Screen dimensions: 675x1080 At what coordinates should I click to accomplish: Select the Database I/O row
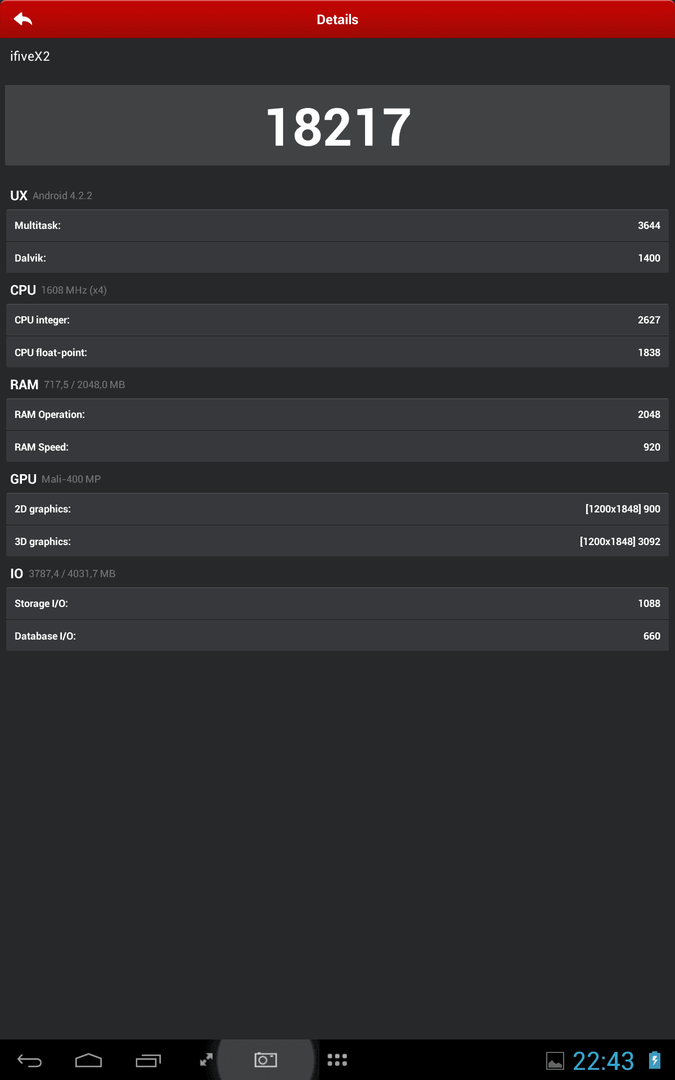pyautogui.click(x=338, y=636)
